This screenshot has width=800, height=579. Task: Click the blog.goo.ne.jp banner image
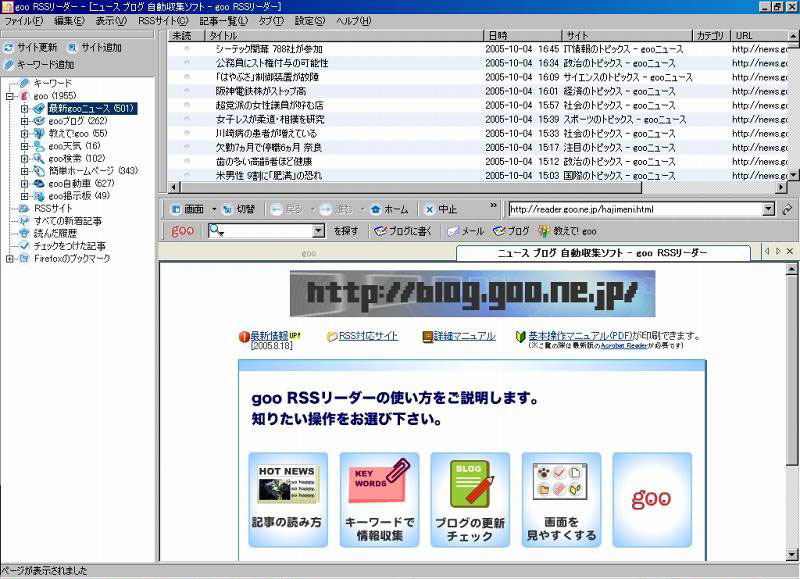[x=472, y=293]
